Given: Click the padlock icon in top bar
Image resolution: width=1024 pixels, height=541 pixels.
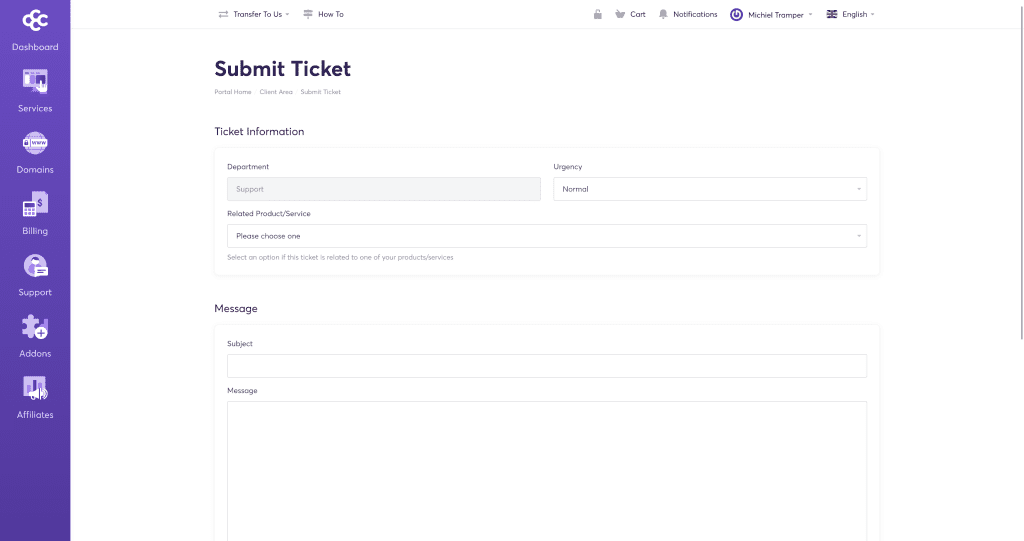Looking at the screenshot, I should click(x=598, y=14).
